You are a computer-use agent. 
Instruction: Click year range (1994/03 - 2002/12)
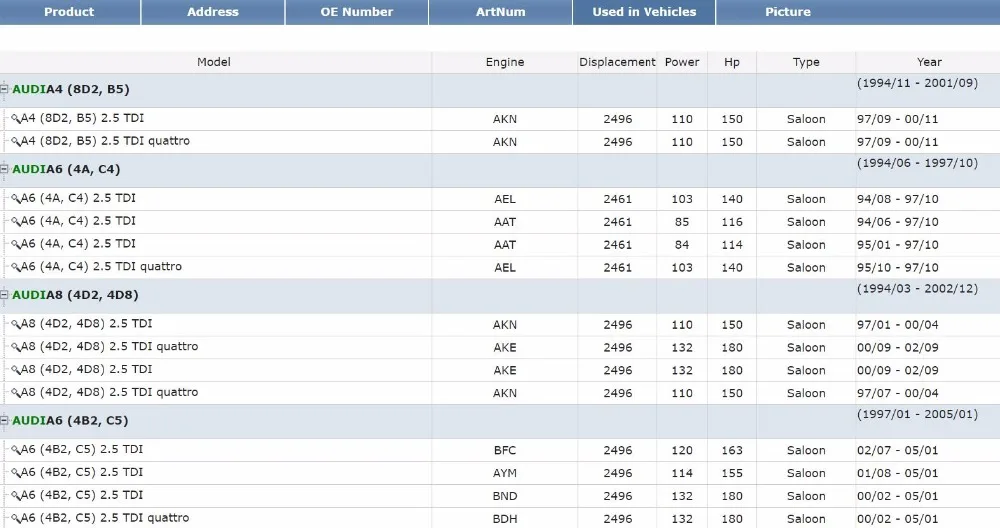pyautogui.click(x=917, y=289)
